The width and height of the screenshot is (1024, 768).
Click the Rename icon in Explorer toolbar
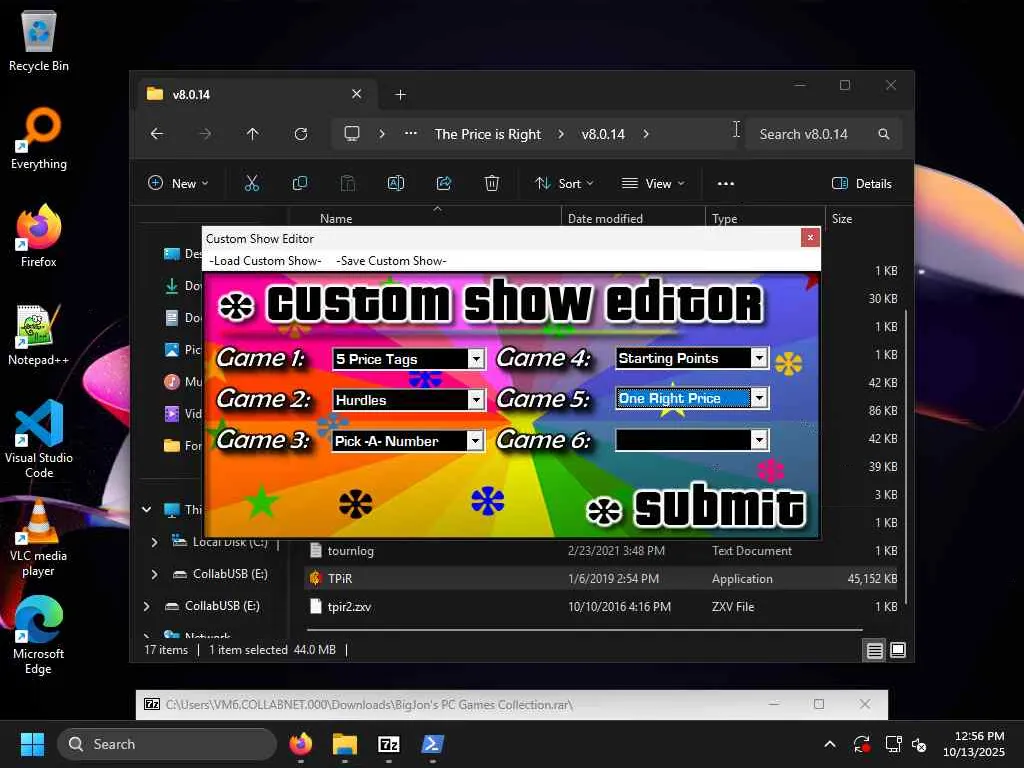click(x=396, y=184)
